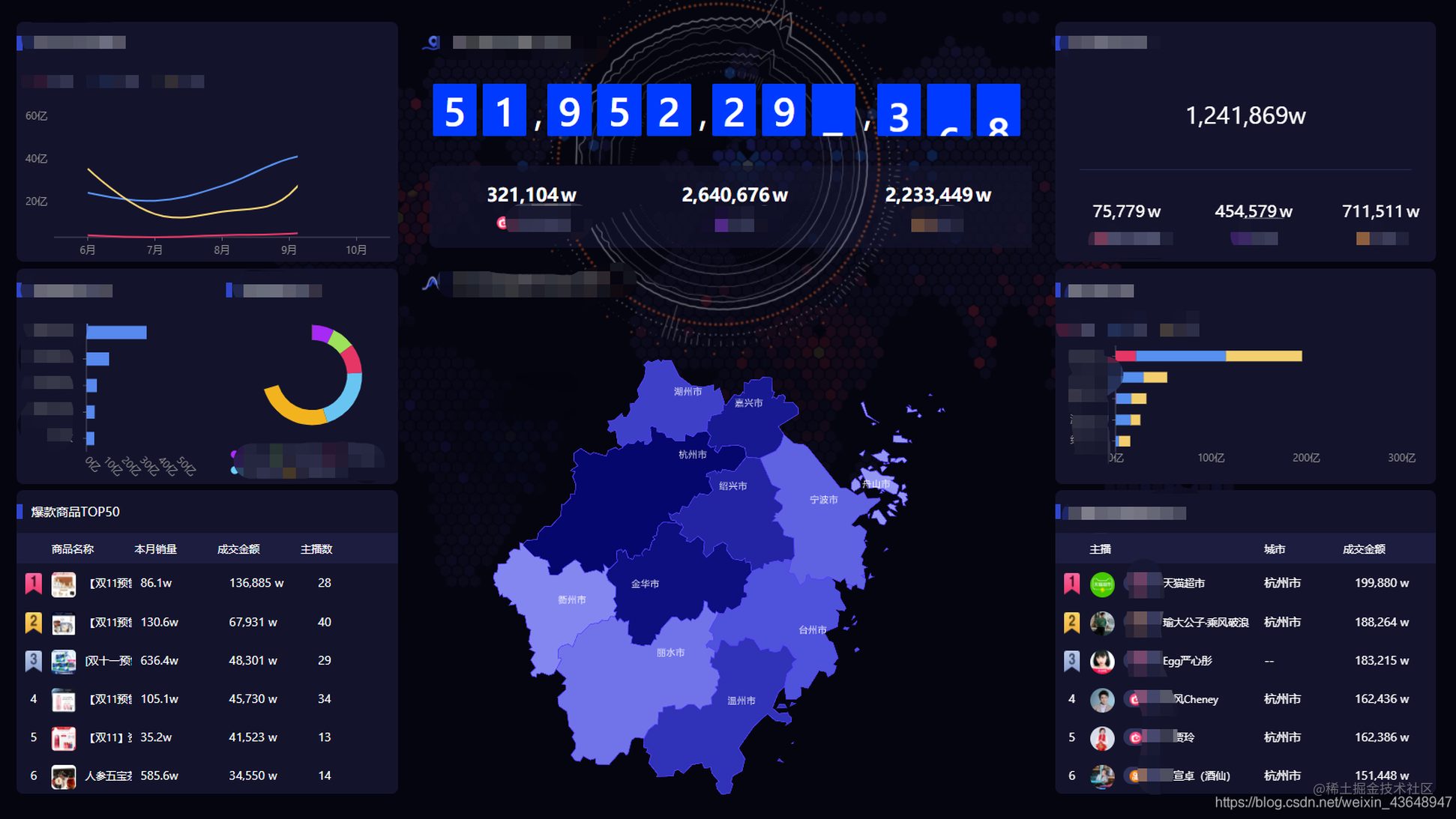Click the 711,511 w value
The height and width of the screenshot is (819, 1456).
1380,211
